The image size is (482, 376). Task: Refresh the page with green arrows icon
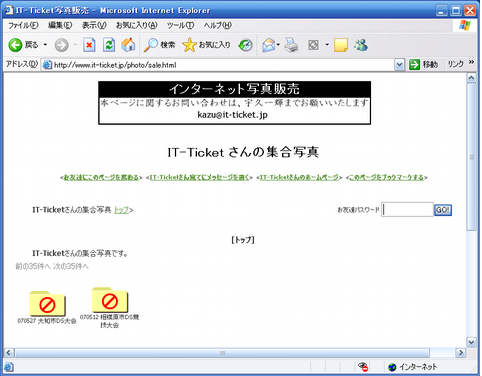tap(109, 45)
